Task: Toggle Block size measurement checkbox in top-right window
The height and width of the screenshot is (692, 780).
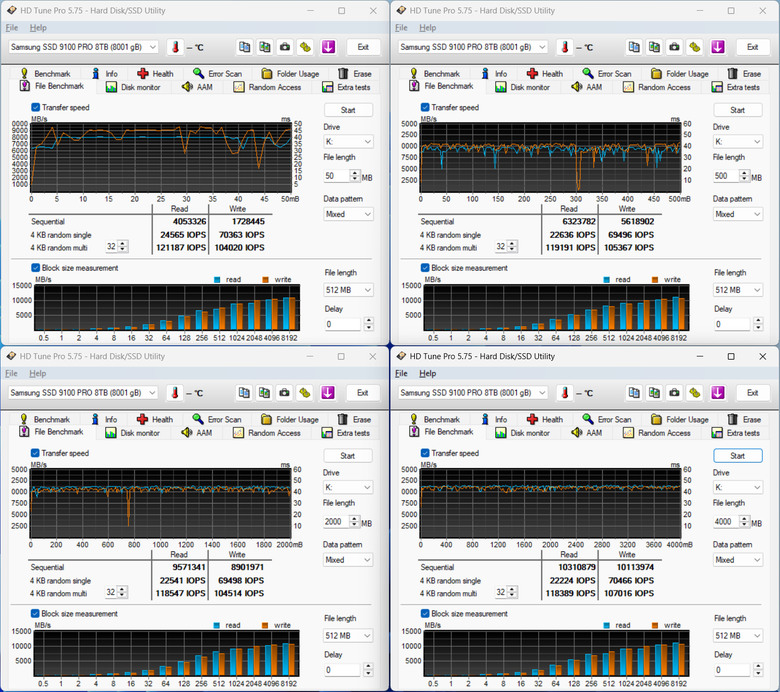Action: coord(425,268)
